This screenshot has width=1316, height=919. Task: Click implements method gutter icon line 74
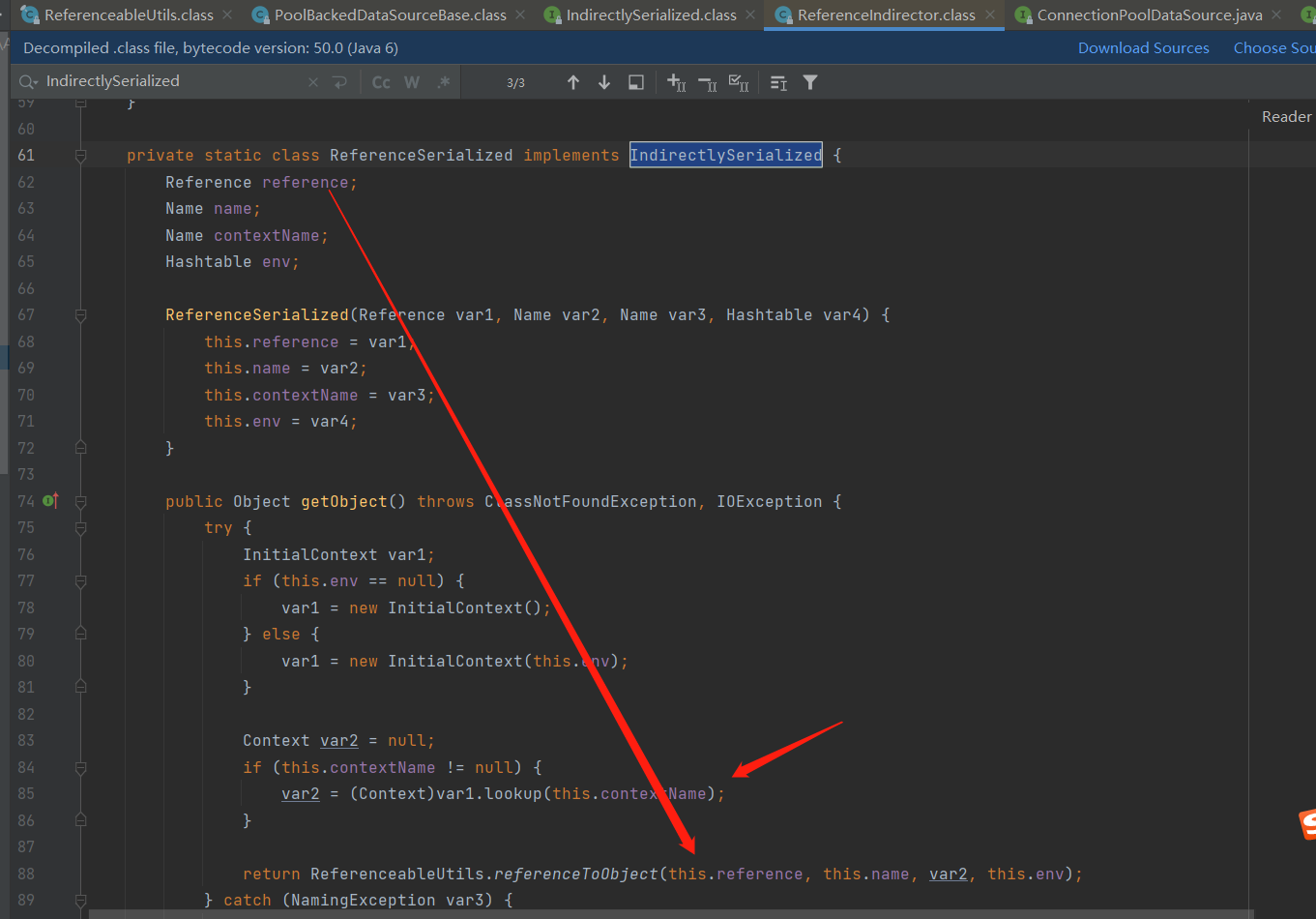(51, 500)
